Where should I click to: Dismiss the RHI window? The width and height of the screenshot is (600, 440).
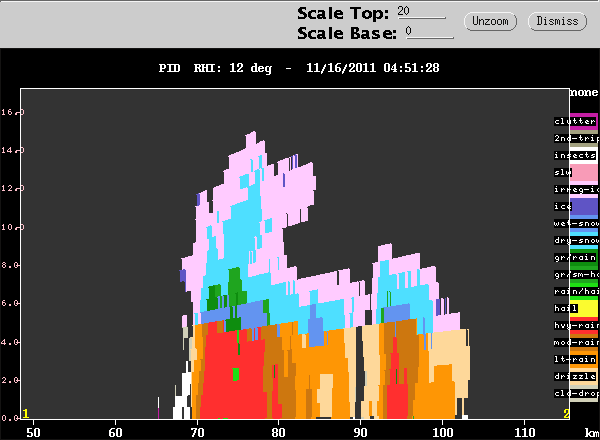click(x=557, y=21)
